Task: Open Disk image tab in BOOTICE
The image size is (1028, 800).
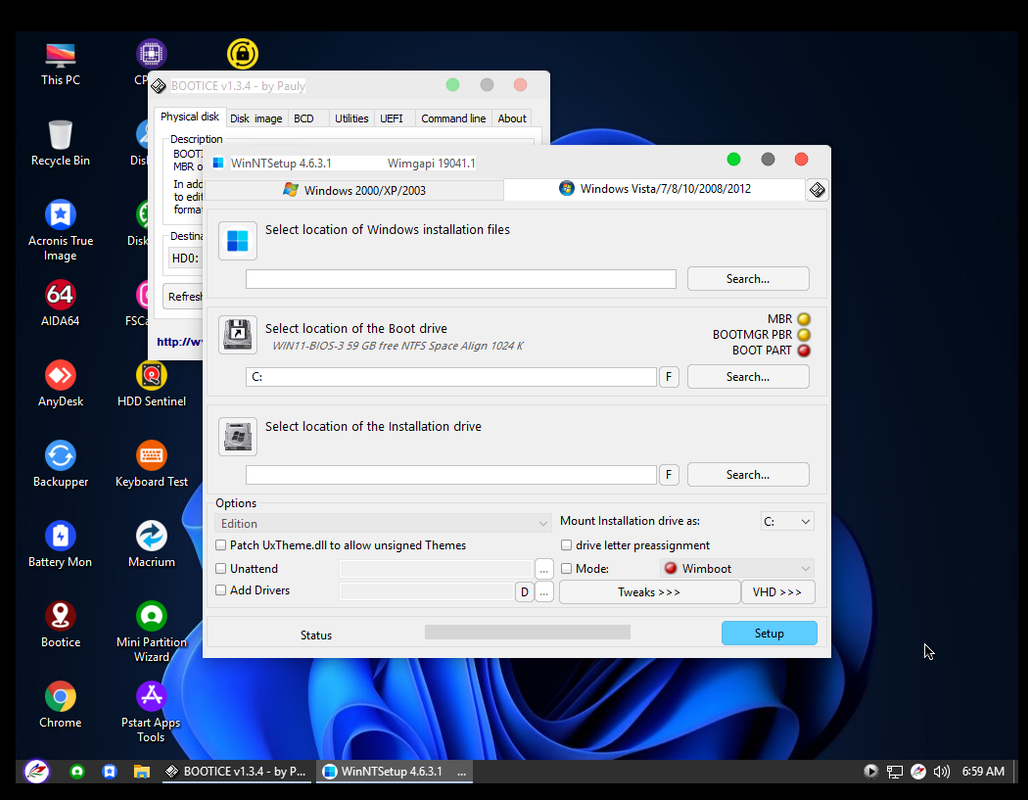Action: coord(256,118)
